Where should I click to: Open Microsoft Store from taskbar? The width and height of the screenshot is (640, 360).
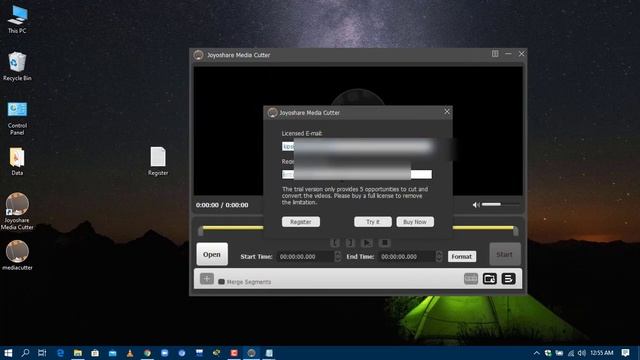coord(95,353)
